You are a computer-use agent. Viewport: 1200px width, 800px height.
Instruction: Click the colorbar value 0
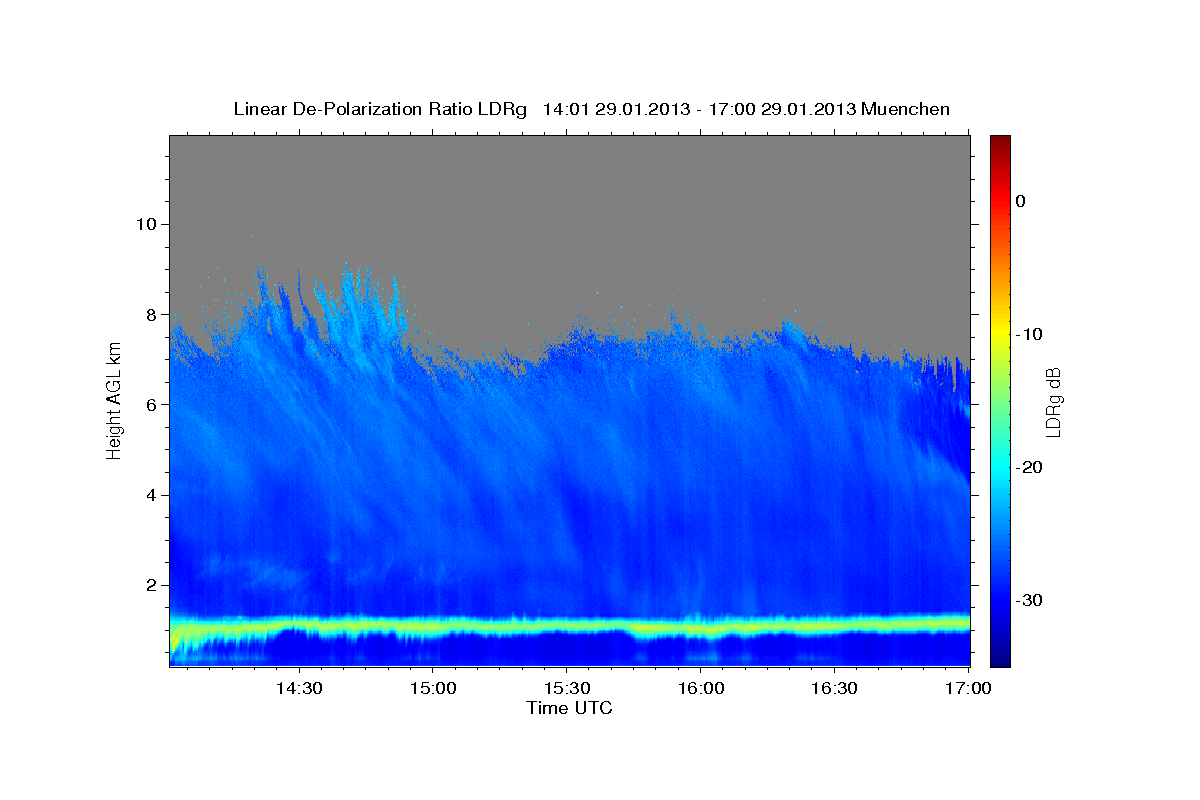click(x=1020, y=201)
